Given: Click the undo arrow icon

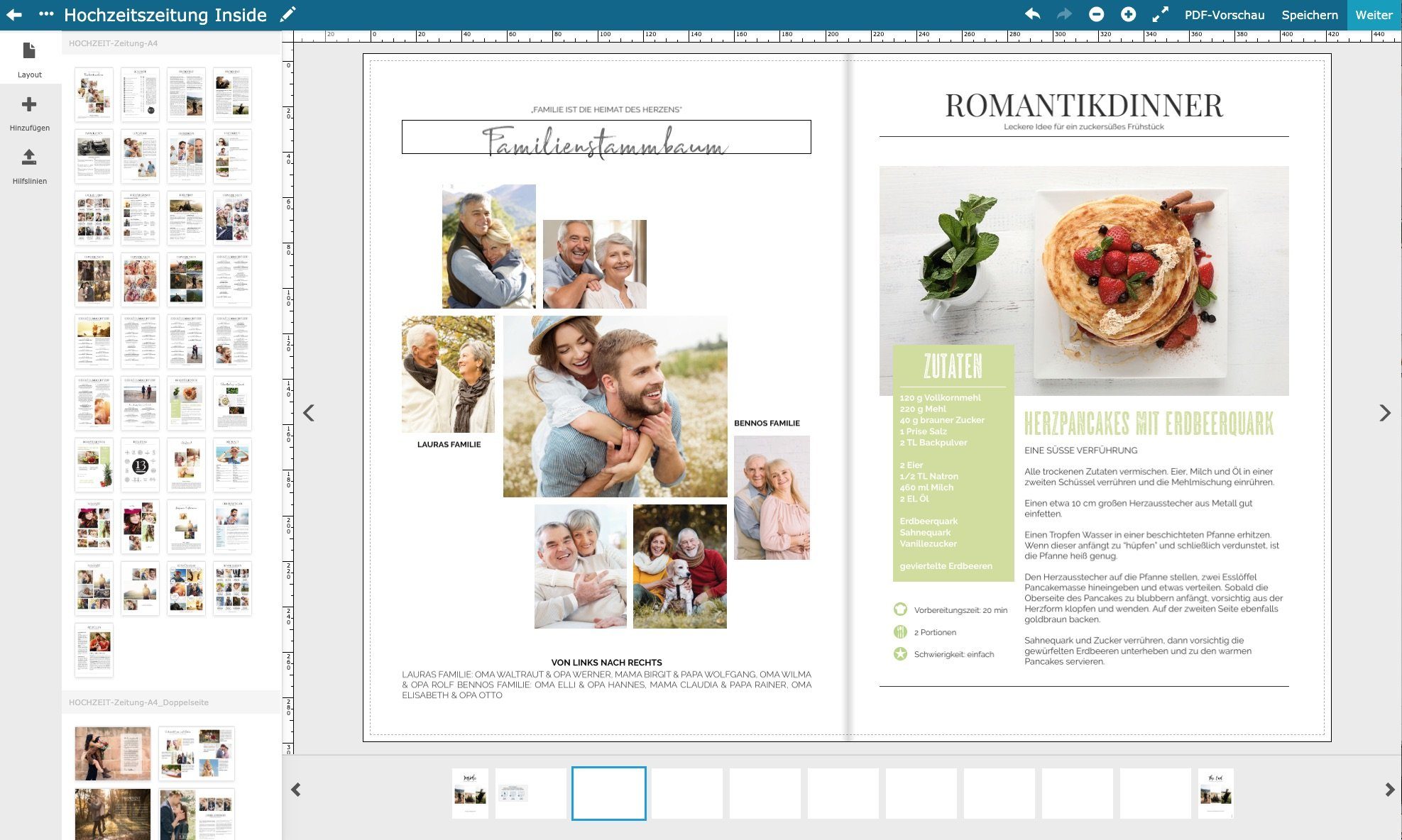Looking at the screenshot, I should coord(1032,14).
